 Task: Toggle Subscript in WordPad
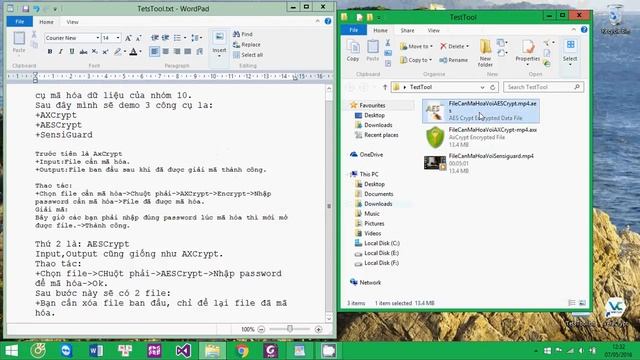point(95,51)
